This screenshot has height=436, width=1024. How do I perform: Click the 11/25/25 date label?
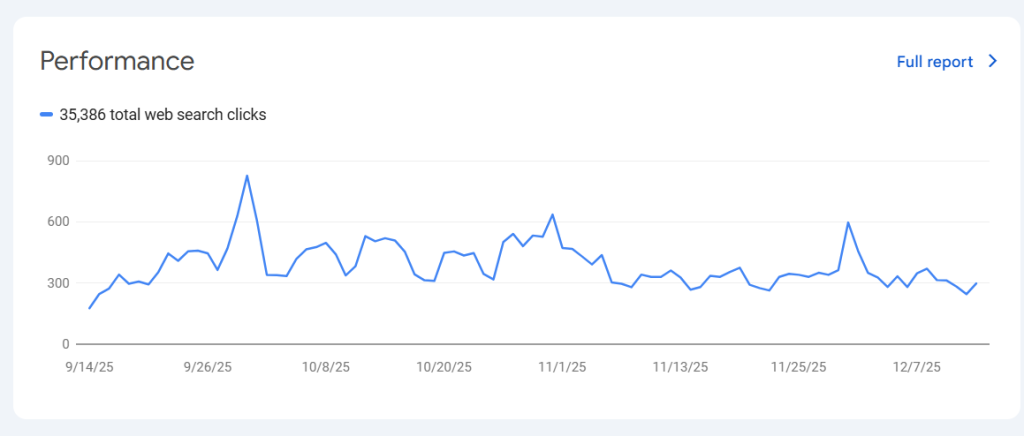799,367
